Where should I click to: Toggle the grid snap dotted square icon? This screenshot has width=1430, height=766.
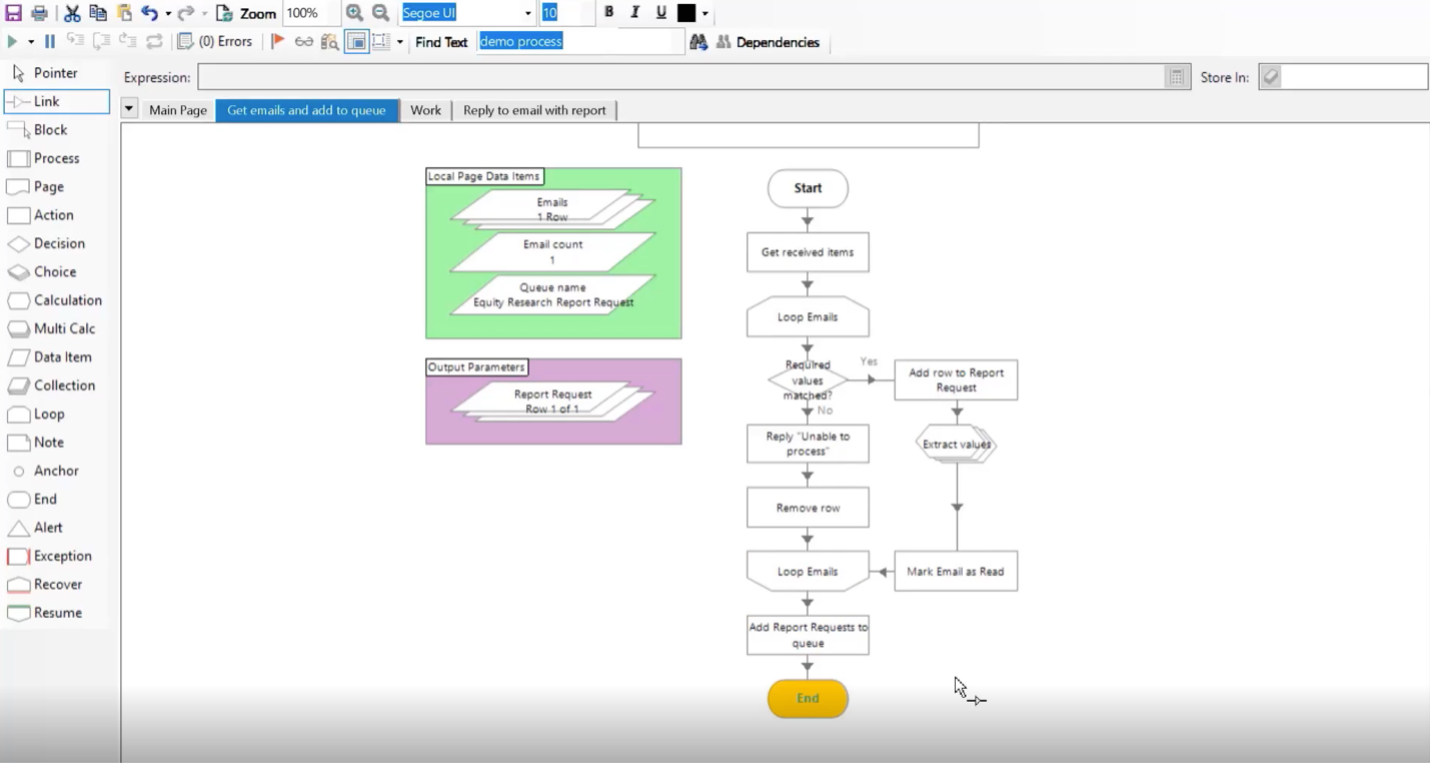pyautogui.click(x=381, y=42)
